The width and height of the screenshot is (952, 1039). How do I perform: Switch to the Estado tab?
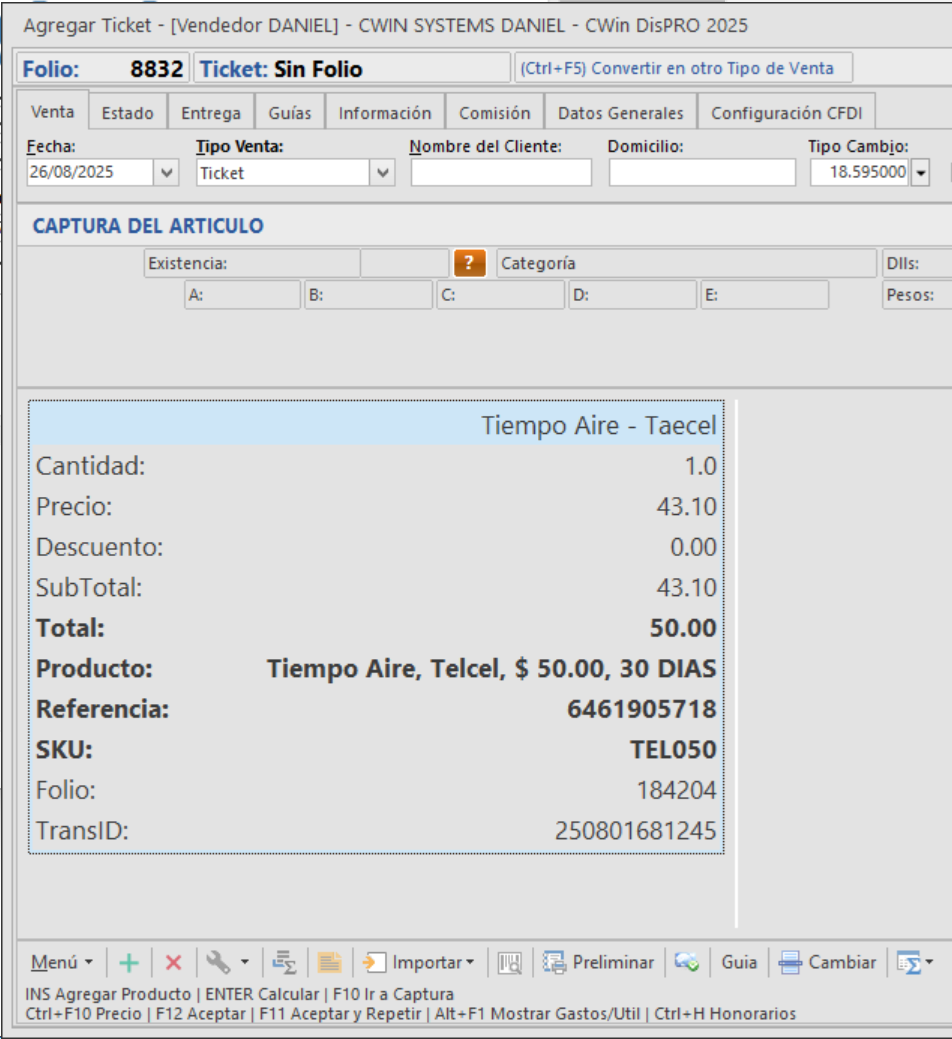[127, 113]
